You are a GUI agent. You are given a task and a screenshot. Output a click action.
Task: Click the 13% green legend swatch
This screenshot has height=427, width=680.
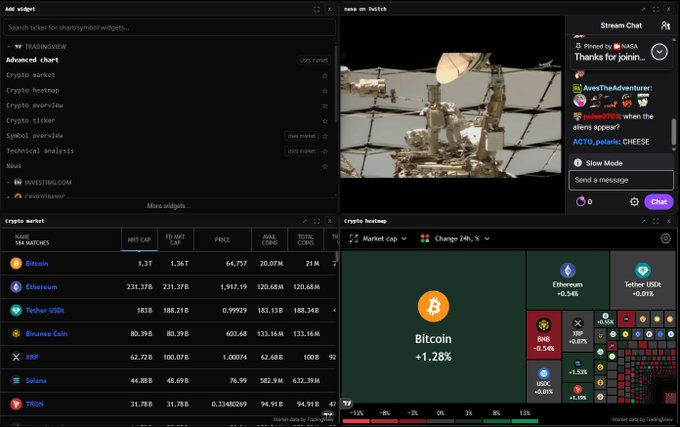525,421
